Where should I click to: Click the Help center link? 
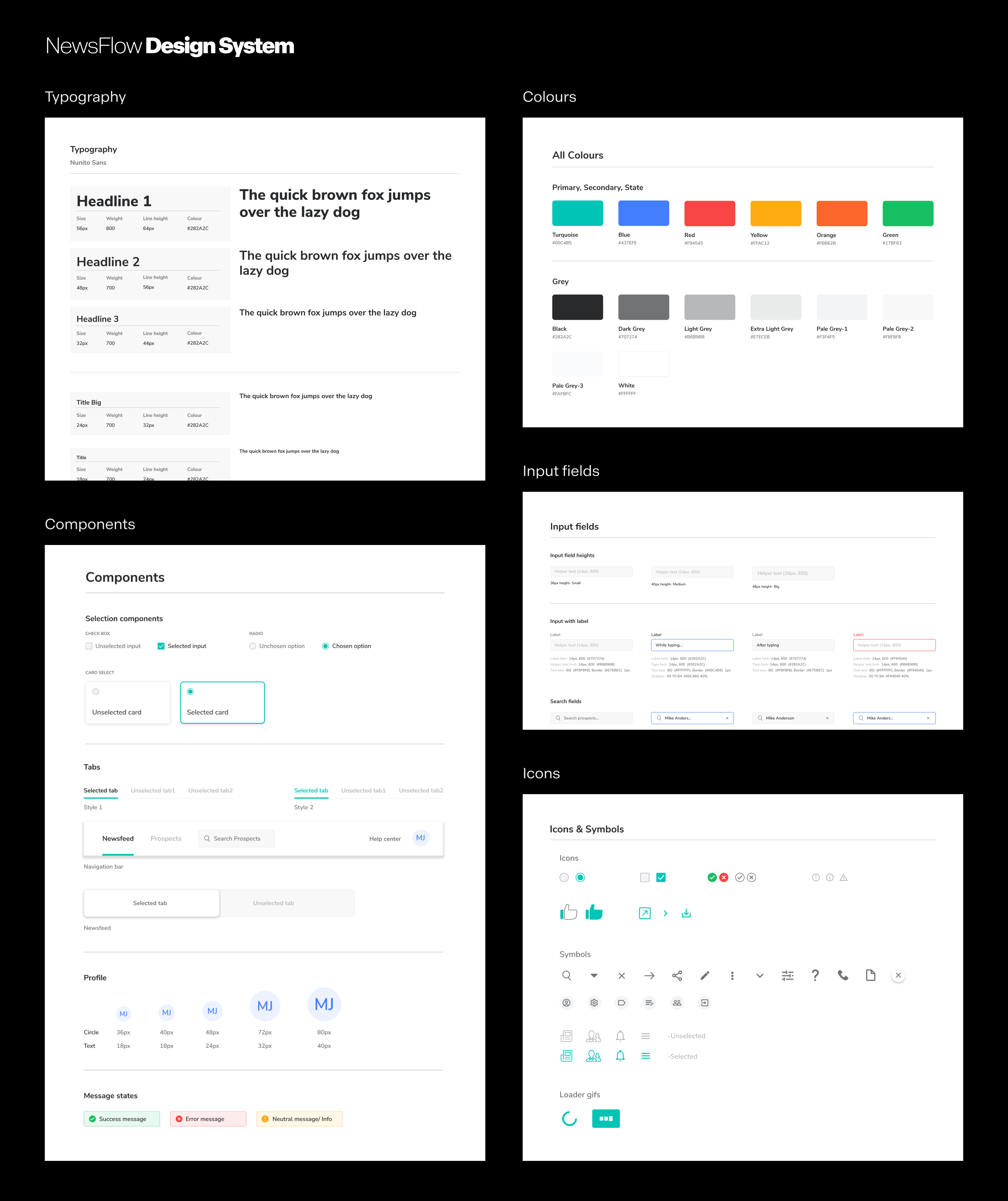385,839
